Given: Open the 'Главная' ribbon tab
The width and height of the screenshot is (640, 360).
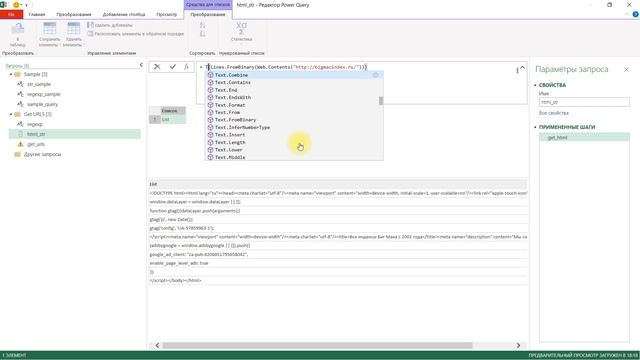Looking at the screenshot, I should tap(37, 14).
